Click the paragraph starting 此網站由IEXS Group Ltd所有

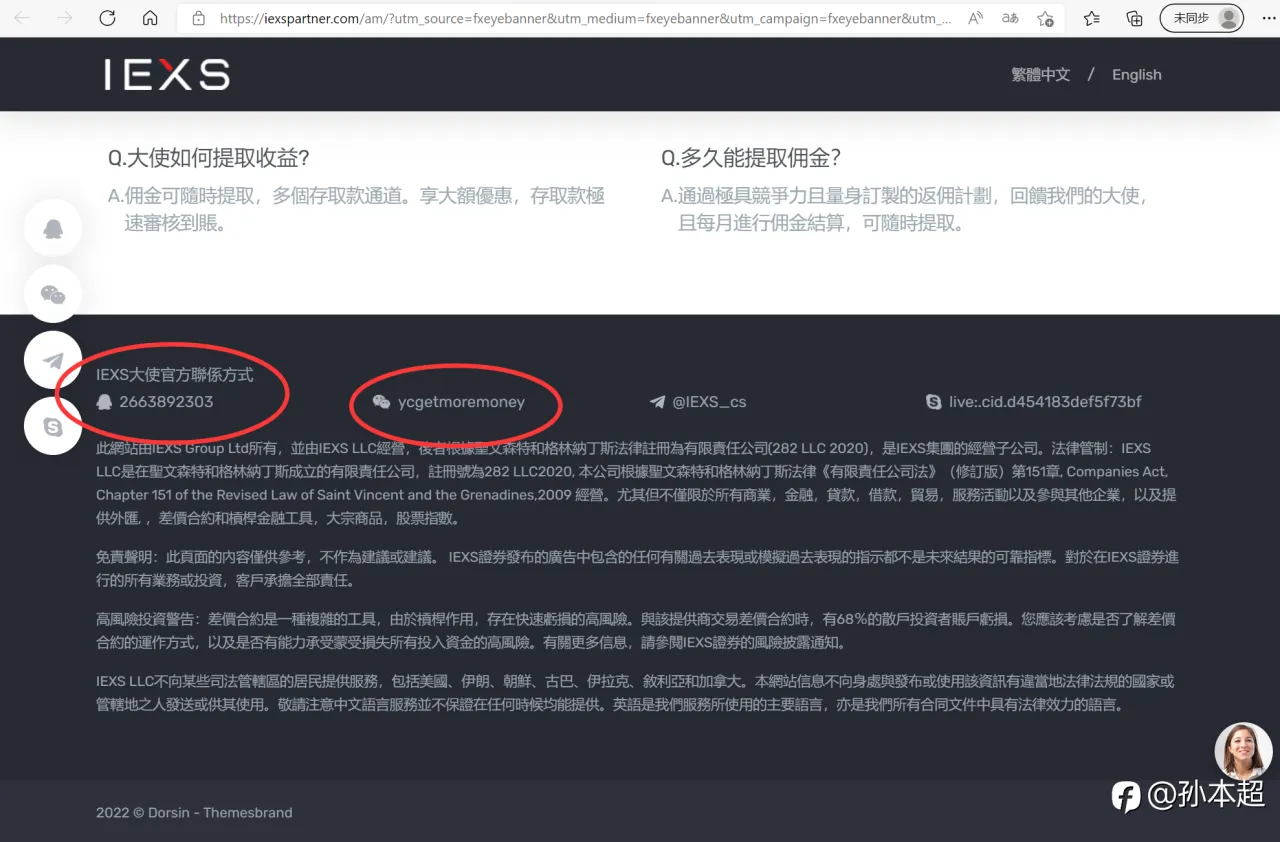pos(636,483)
